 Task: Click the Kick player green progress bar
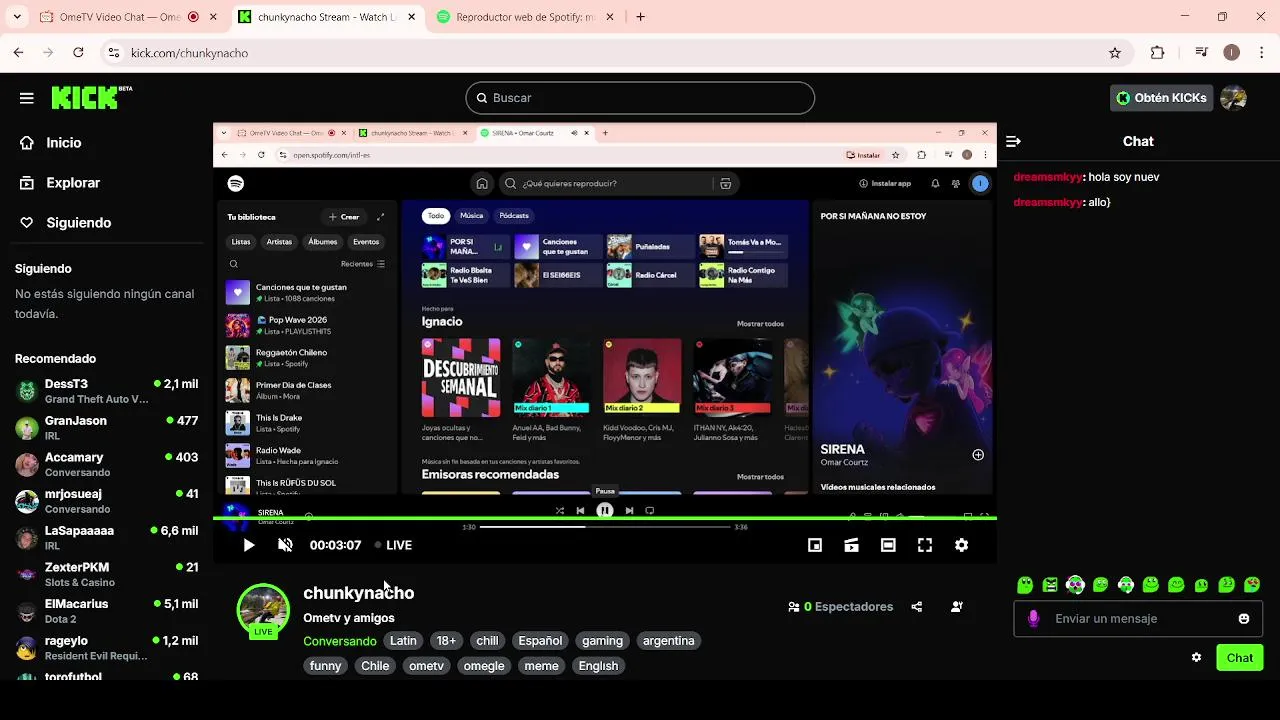(x=605, y=519)
